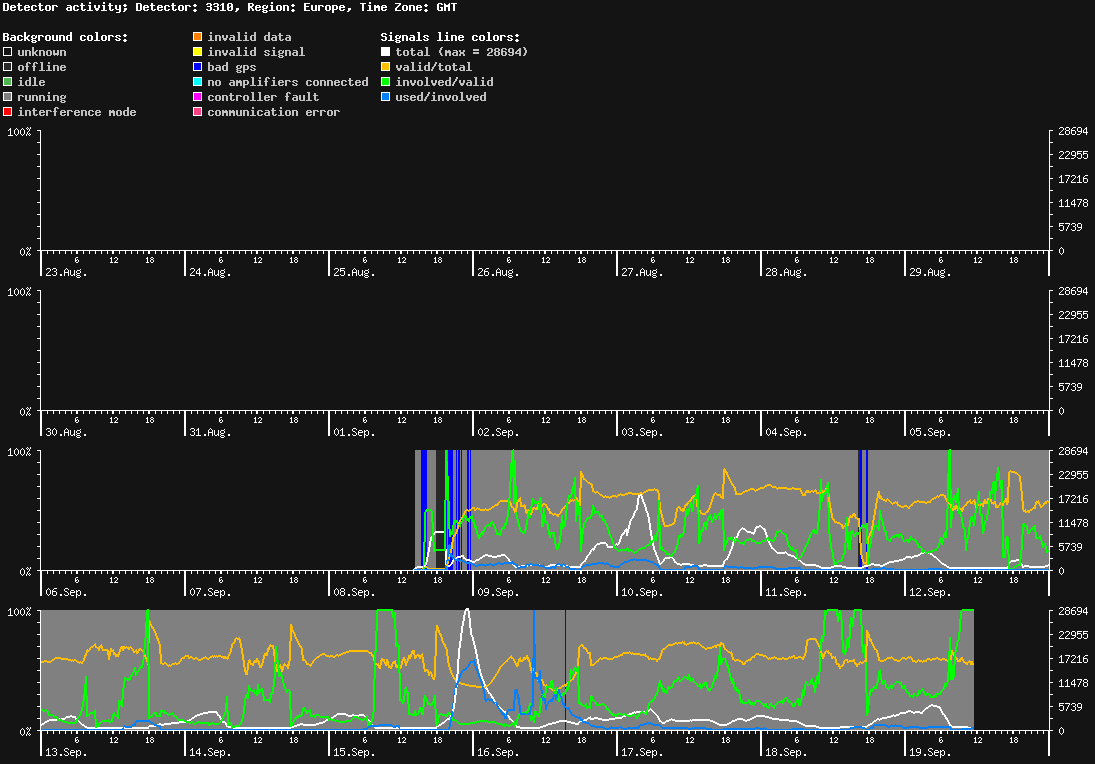Click the unknown background color swatch
The height and width of the screenshot is (764, 1095).
[8, 52]
